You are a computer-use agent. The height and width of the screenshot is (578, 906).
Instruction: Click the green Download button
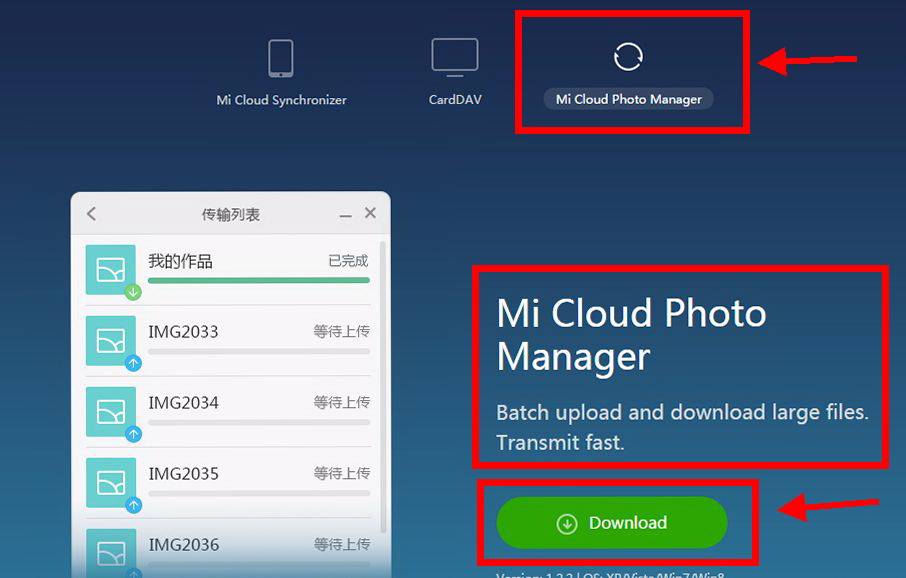tap(612, 523)
